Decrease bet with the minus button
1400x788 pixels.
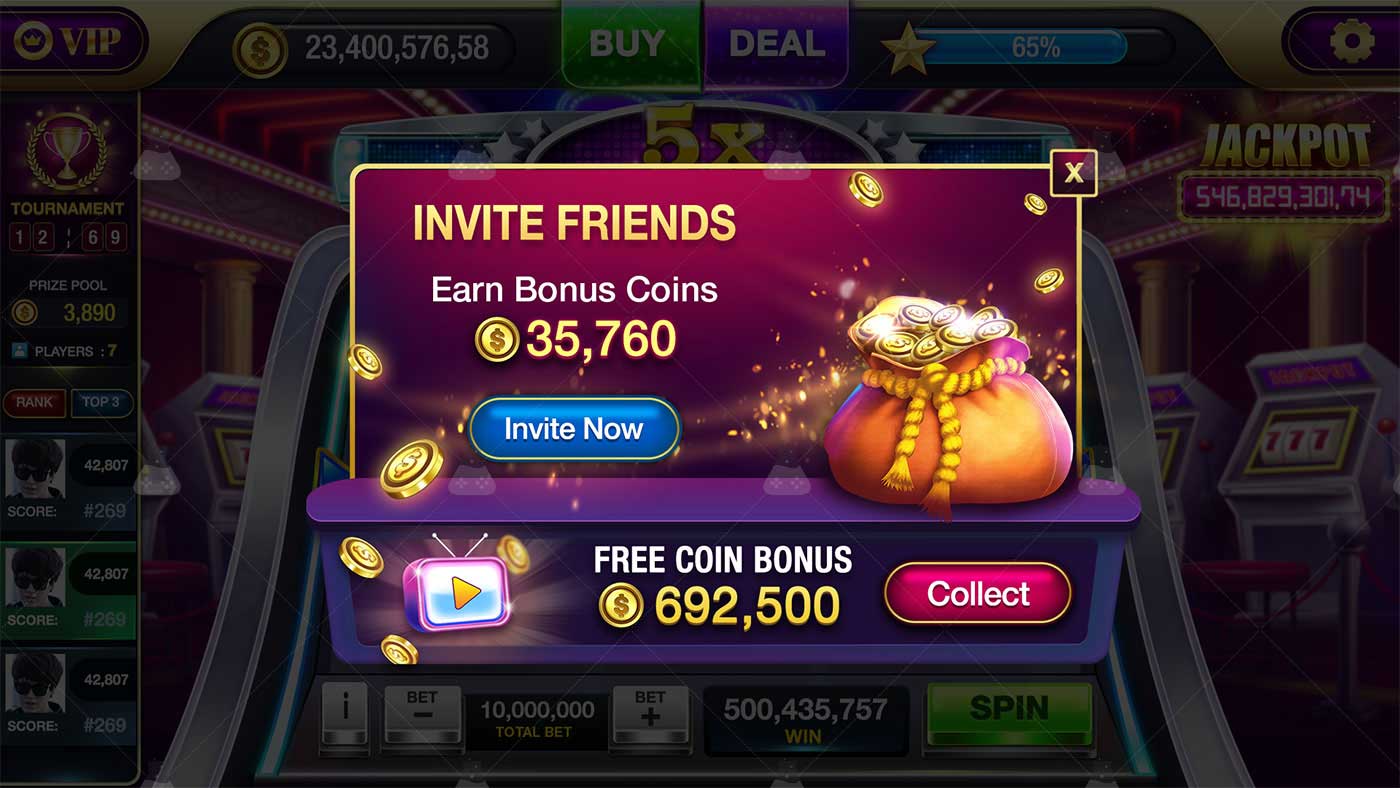click(x=421, y=712)
